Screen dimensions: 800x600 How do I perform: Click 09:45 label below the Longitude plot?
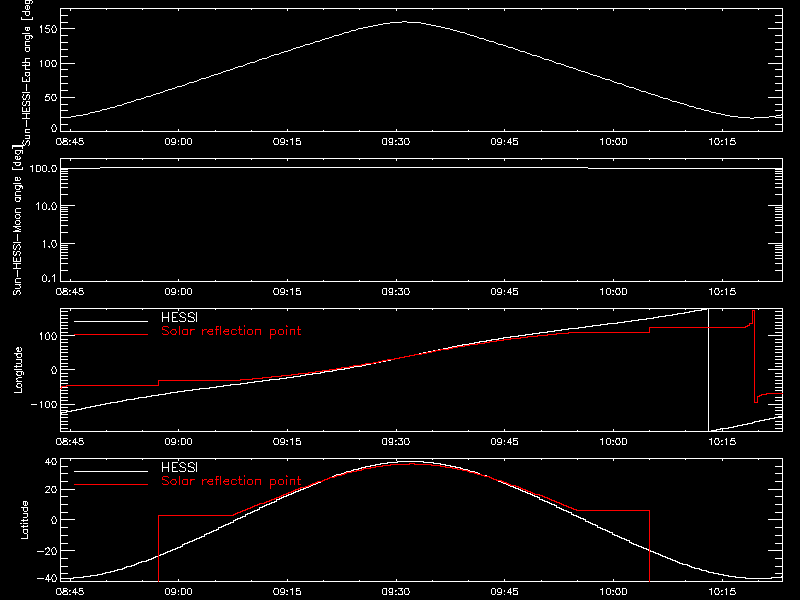[504, 442]
